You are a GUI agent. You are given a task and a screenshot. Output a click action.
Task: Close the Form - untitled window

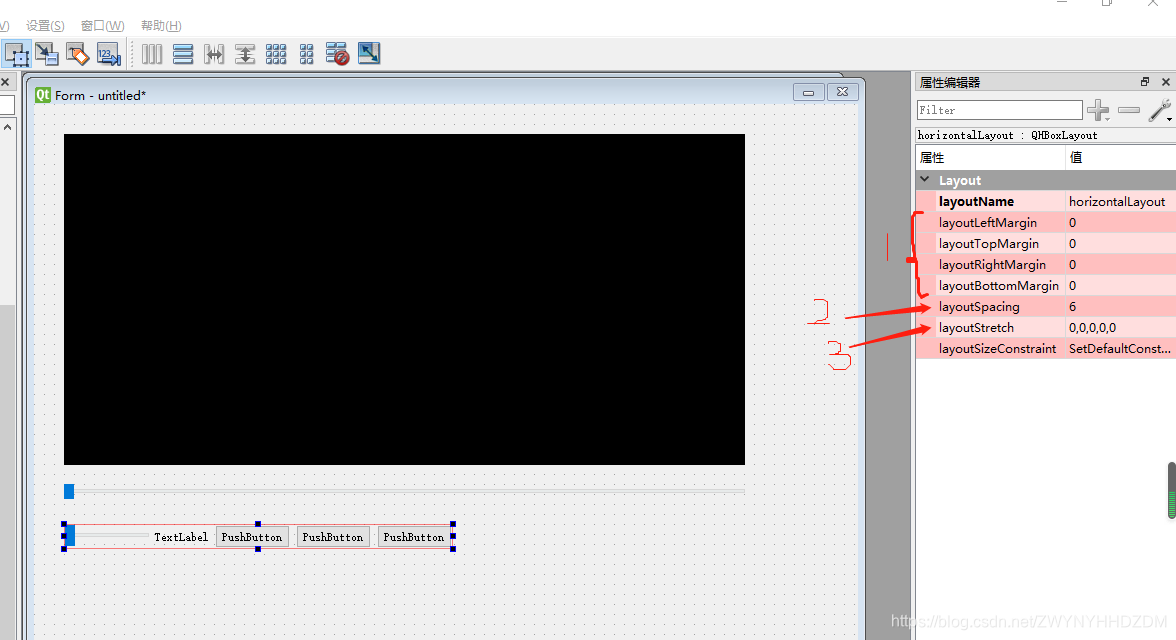[842, 92]
